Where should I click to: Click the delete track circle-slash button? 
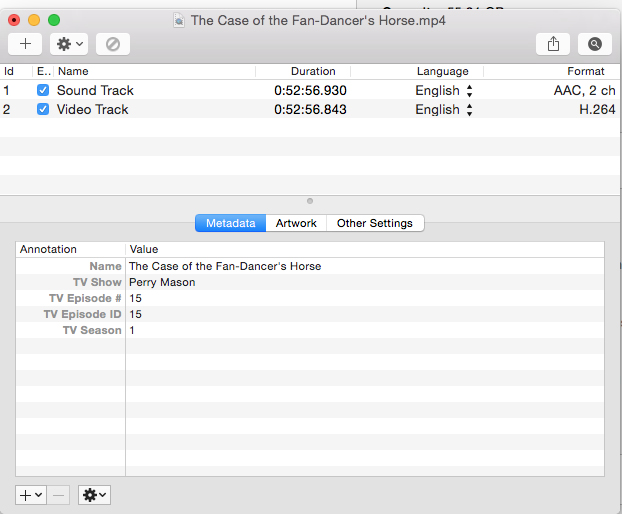click(x=113, y=44)
